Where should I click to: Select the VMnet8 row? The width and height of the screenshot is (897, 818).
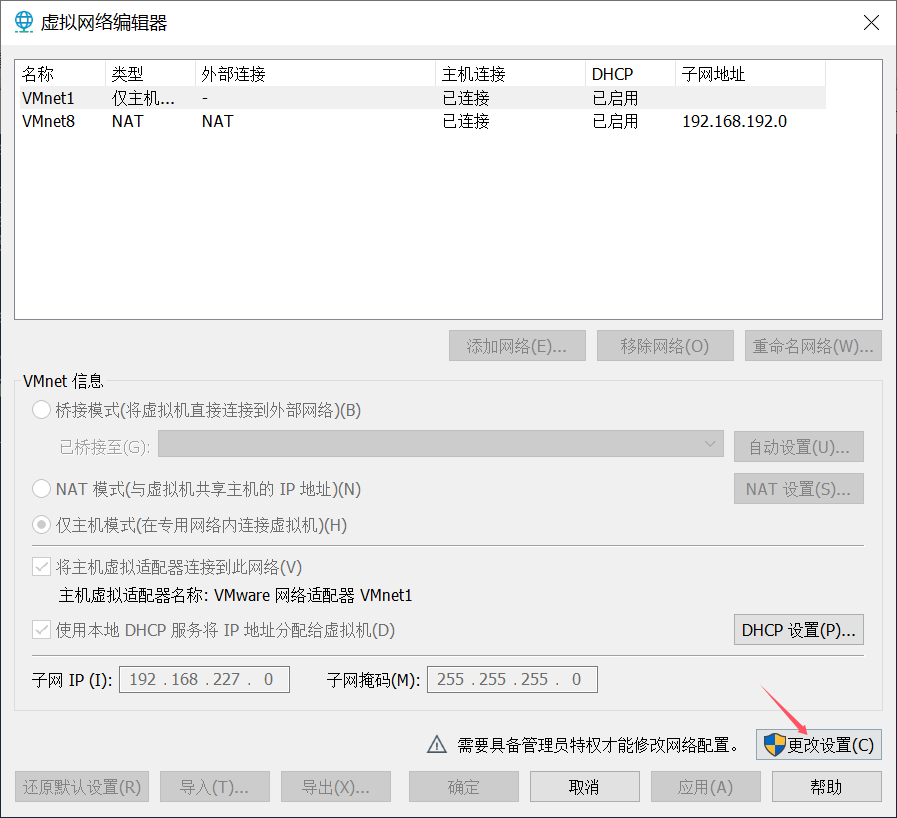click(x=423, y=121)
